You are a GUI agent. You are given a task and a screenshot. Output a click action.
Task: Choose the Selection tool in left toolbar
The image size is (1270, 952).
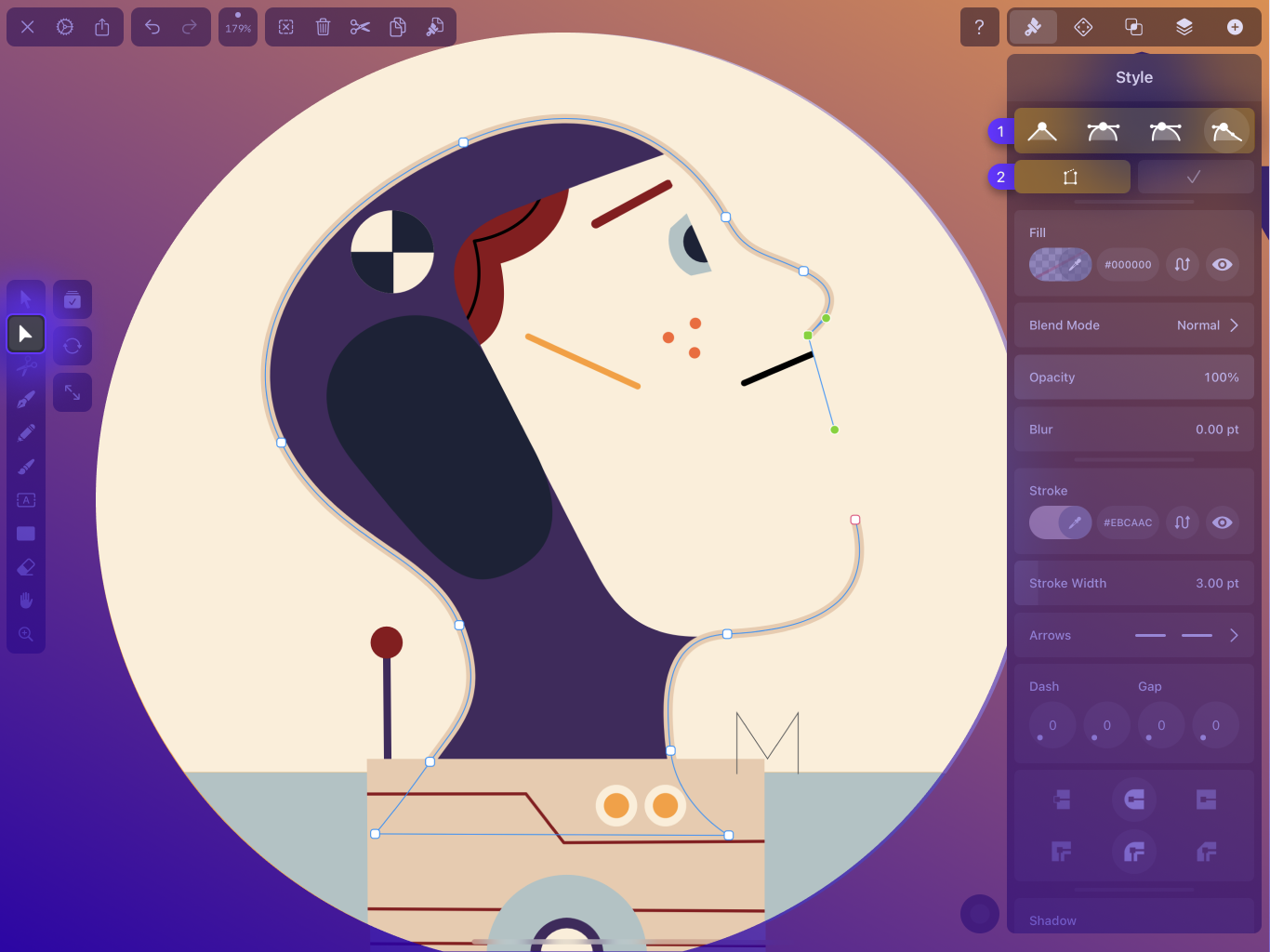pos(26,299)
